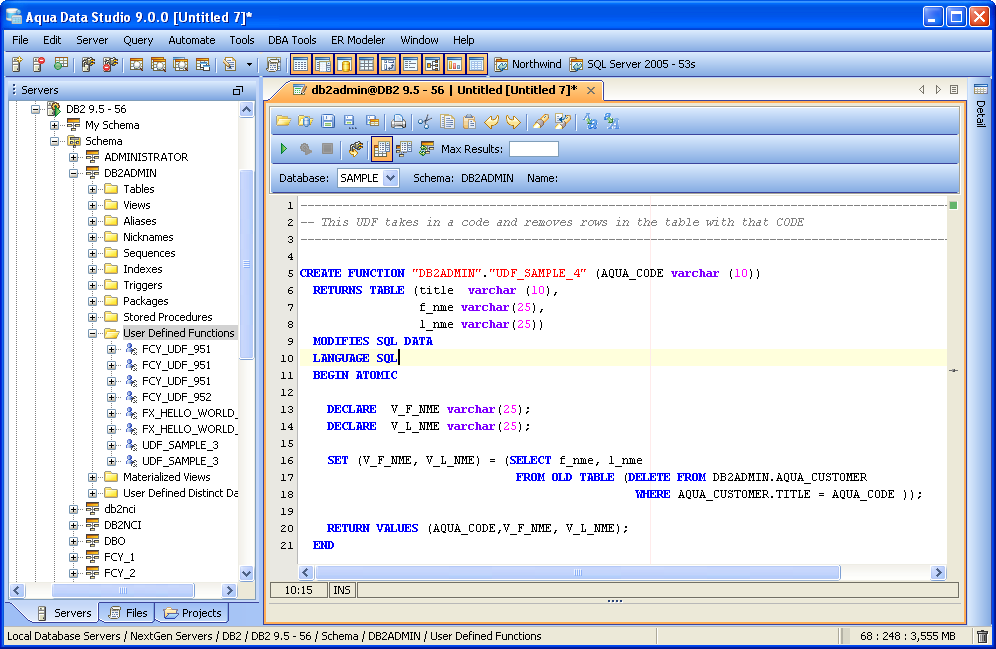This screenshot has height=649, width=996.
Task: Expand the Tables folder node
Action: (93, 189)
